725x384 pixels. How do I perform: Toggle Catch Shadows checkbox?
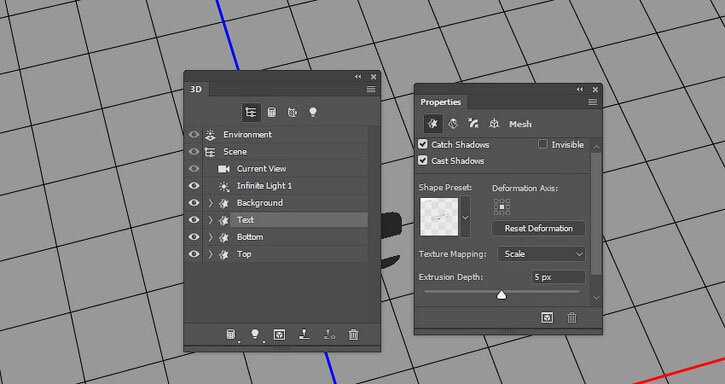(423, 144)
